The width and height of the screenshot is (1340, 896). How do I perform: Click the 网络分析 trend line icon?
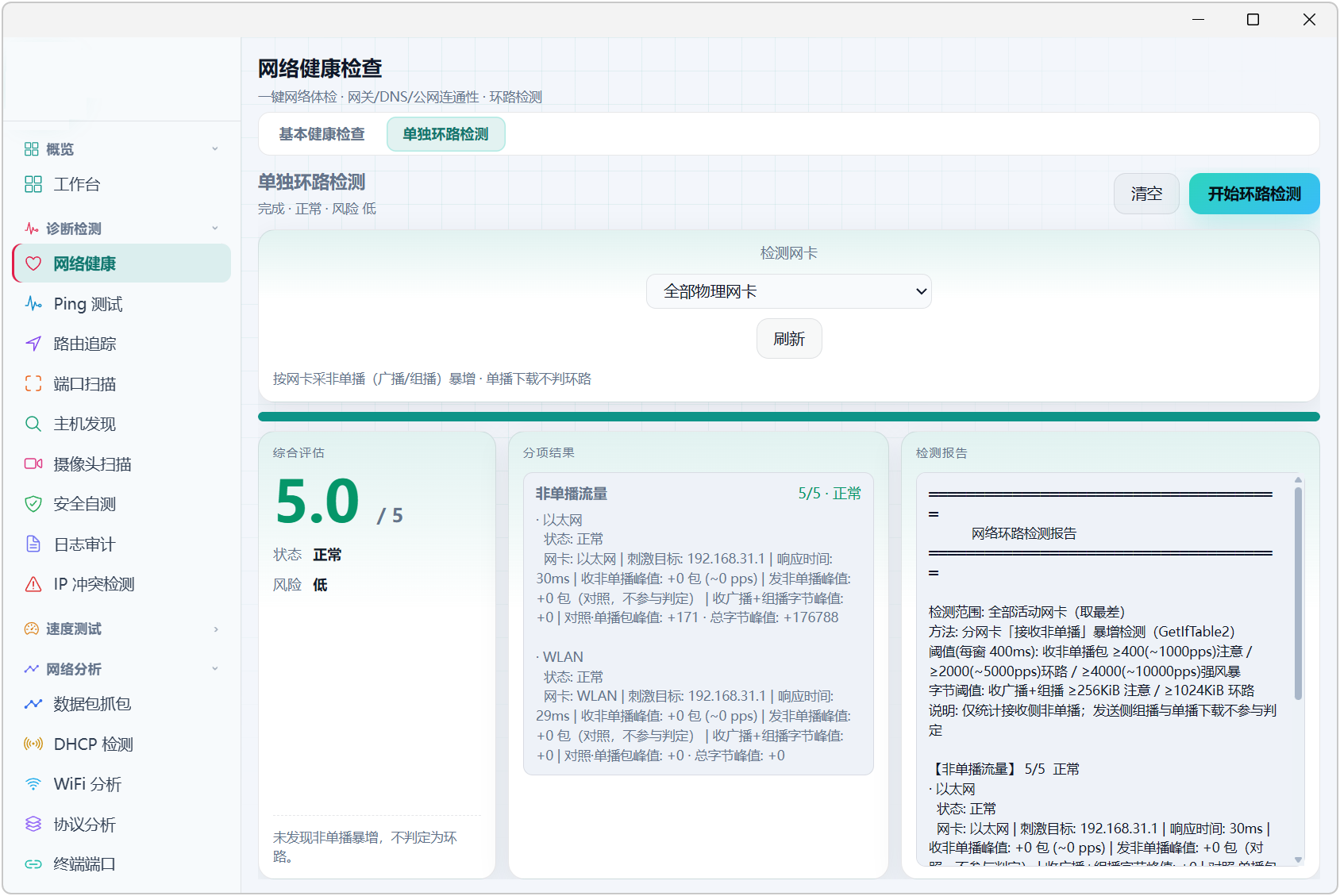[x=32, y=669]
